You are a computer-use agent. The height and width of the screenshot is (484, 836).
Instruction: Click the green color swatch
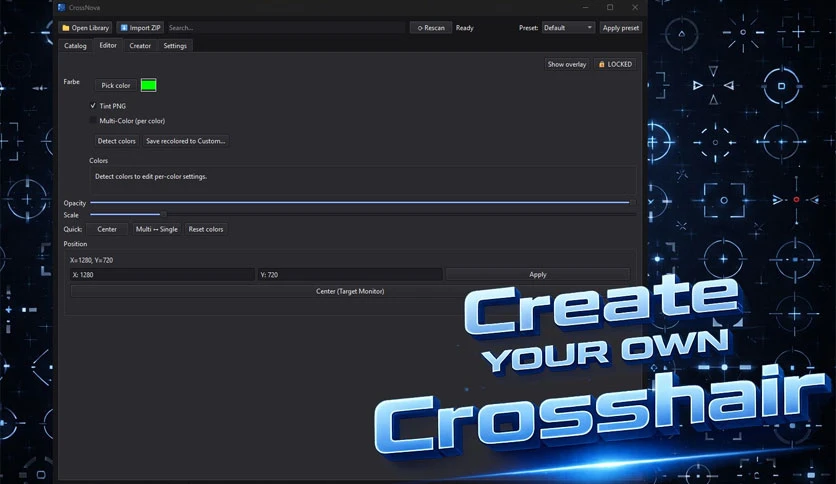[148, 85]
